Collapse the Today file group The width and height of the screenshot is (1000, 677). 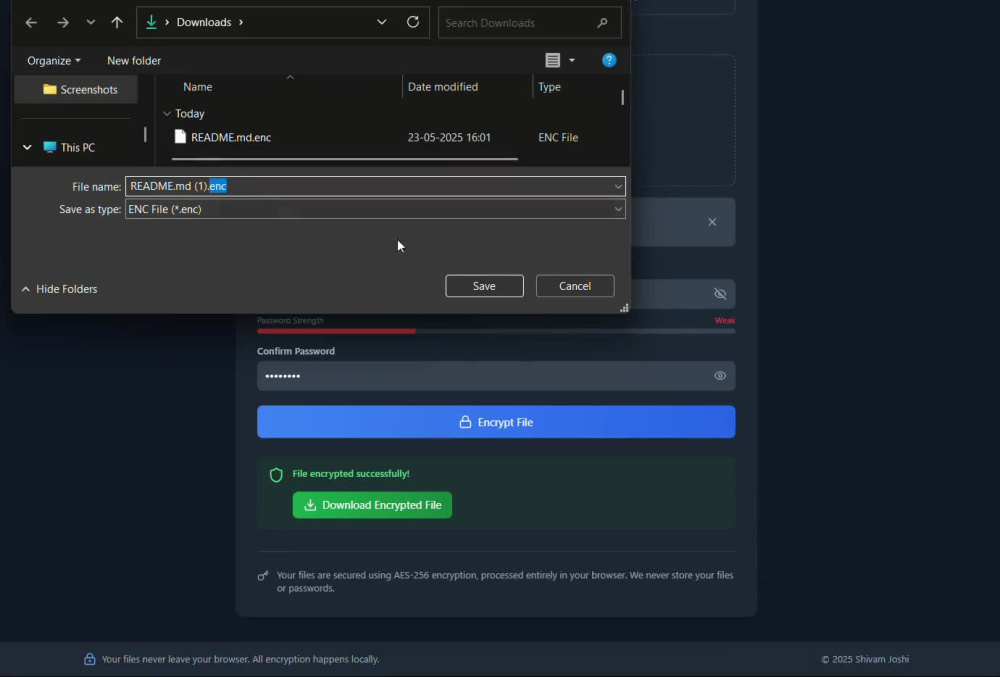pyautogui.click(x=166, y=113)
